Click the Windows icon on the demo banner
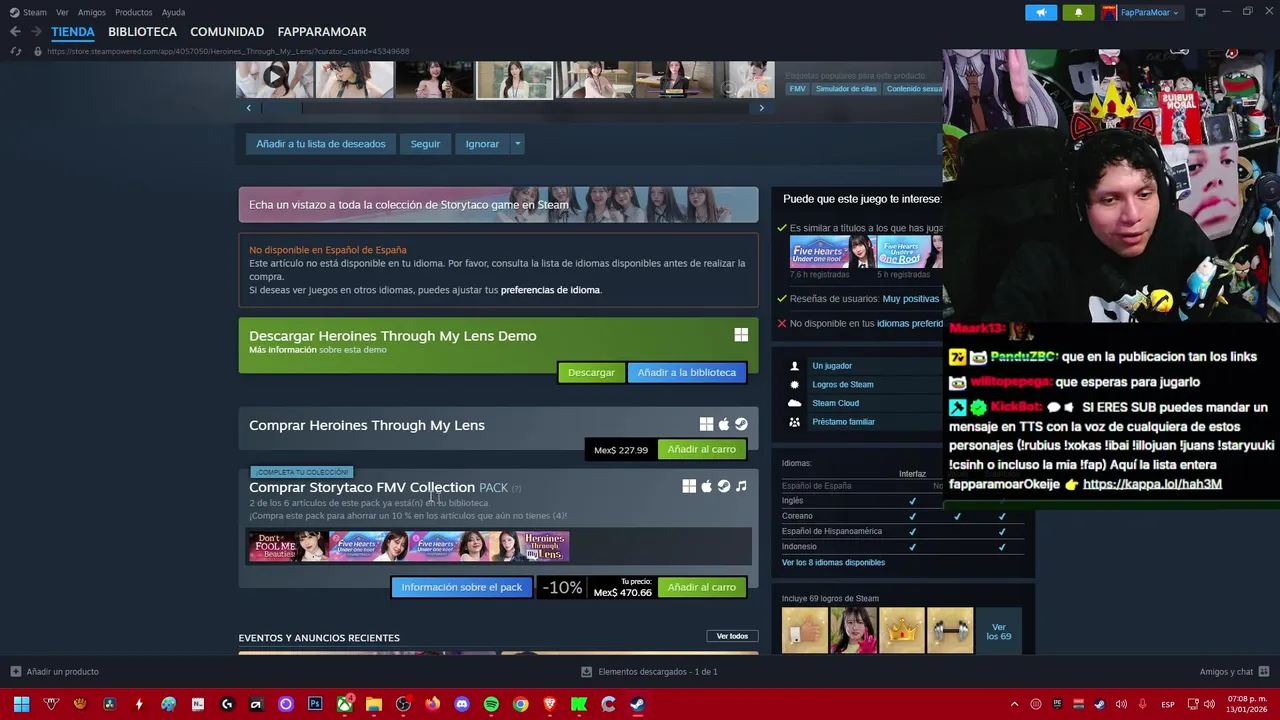Image resolution: width=1280 pixels, height=720 pixels. pyautogui.click(x=741, y=335)
